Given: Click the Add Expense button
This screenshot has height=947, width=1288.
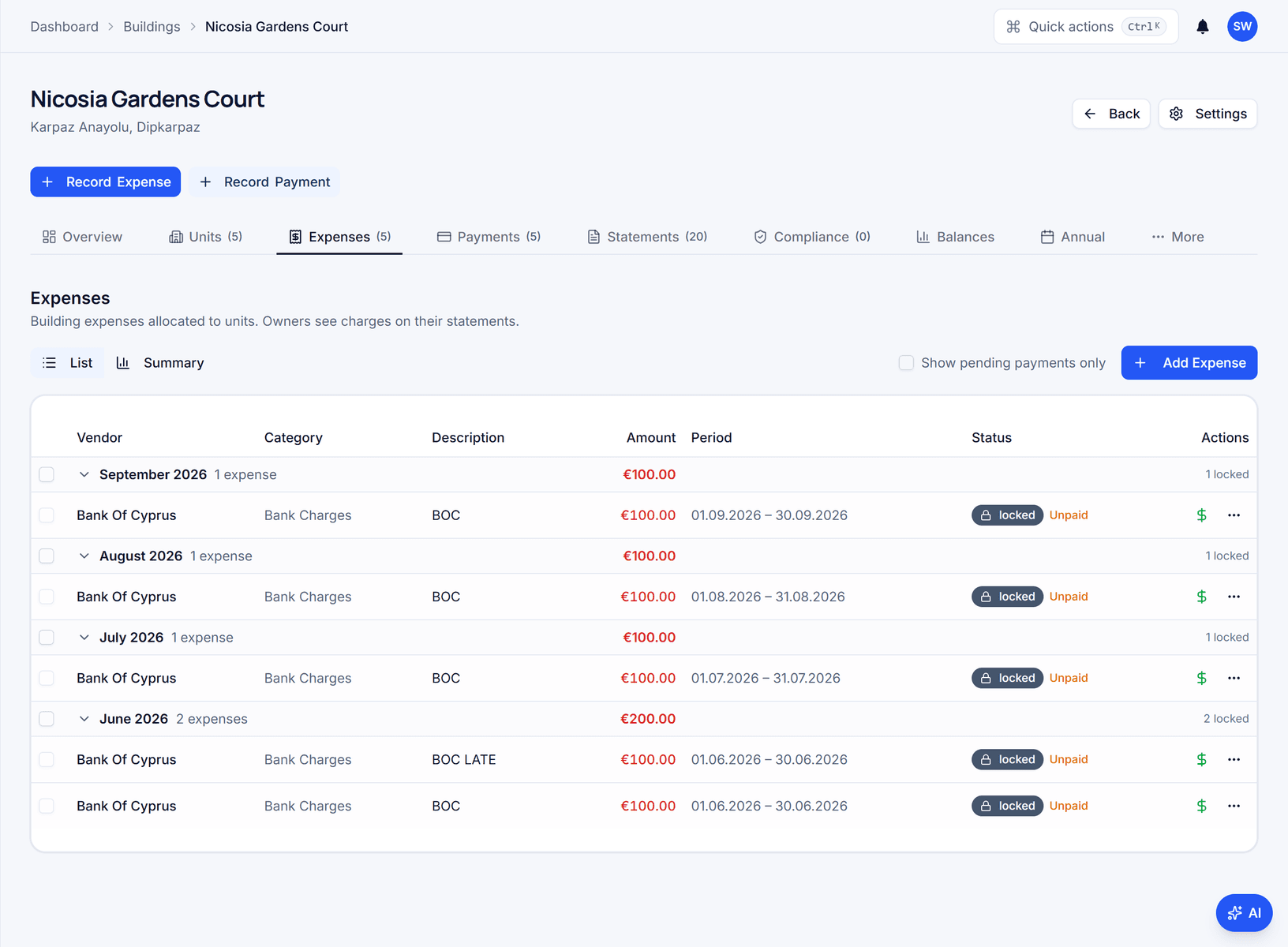Looking at the screenshot, I should click(1189, 363).
